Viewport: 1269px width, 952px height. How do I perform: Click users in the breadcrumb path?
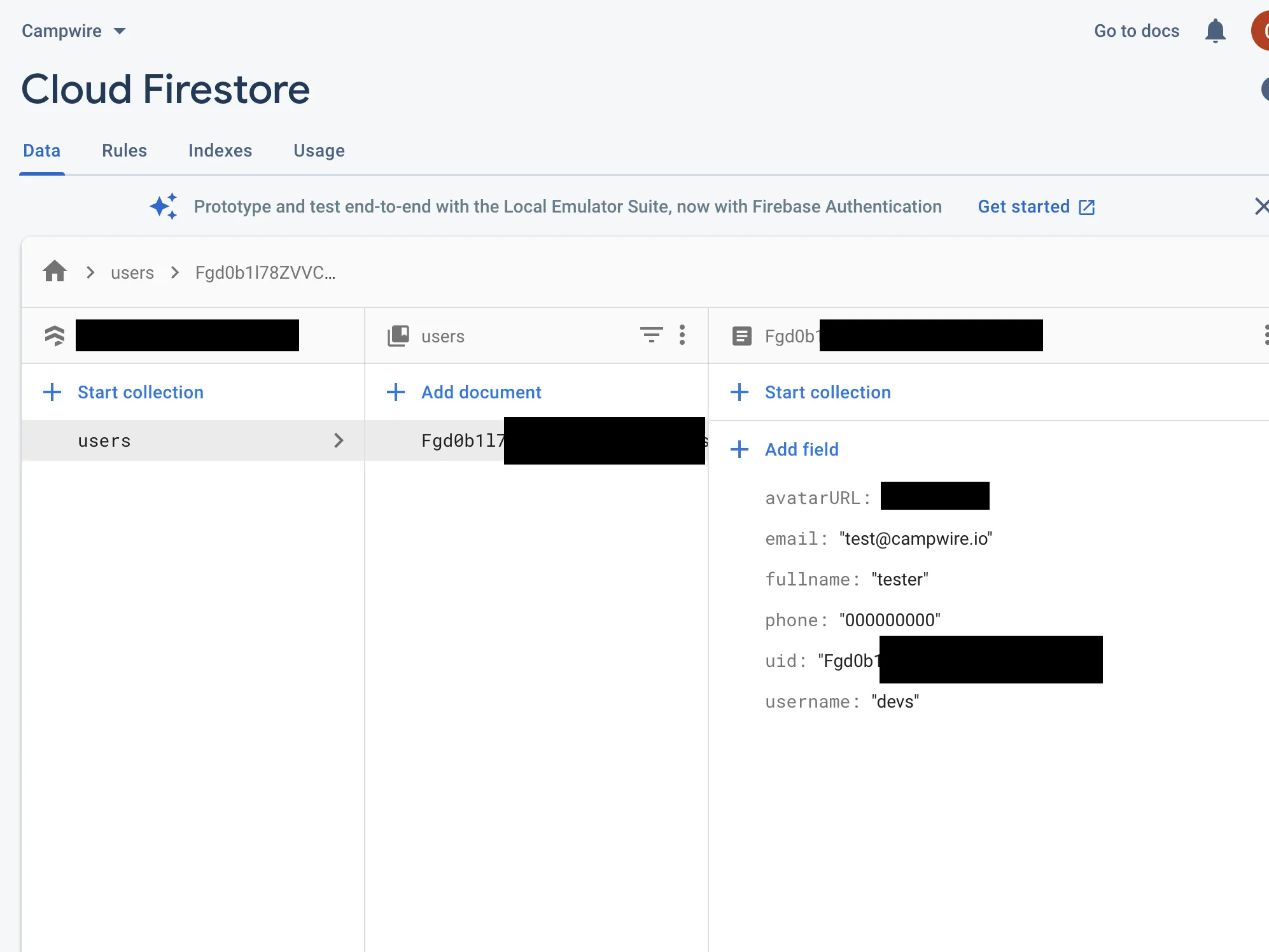pos(132,272)
